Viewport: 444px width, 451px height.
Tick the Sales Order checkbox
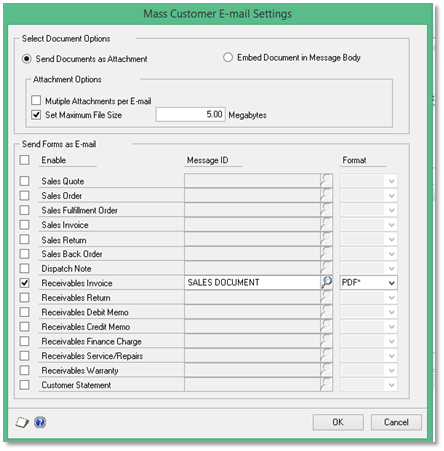[24, 195]
